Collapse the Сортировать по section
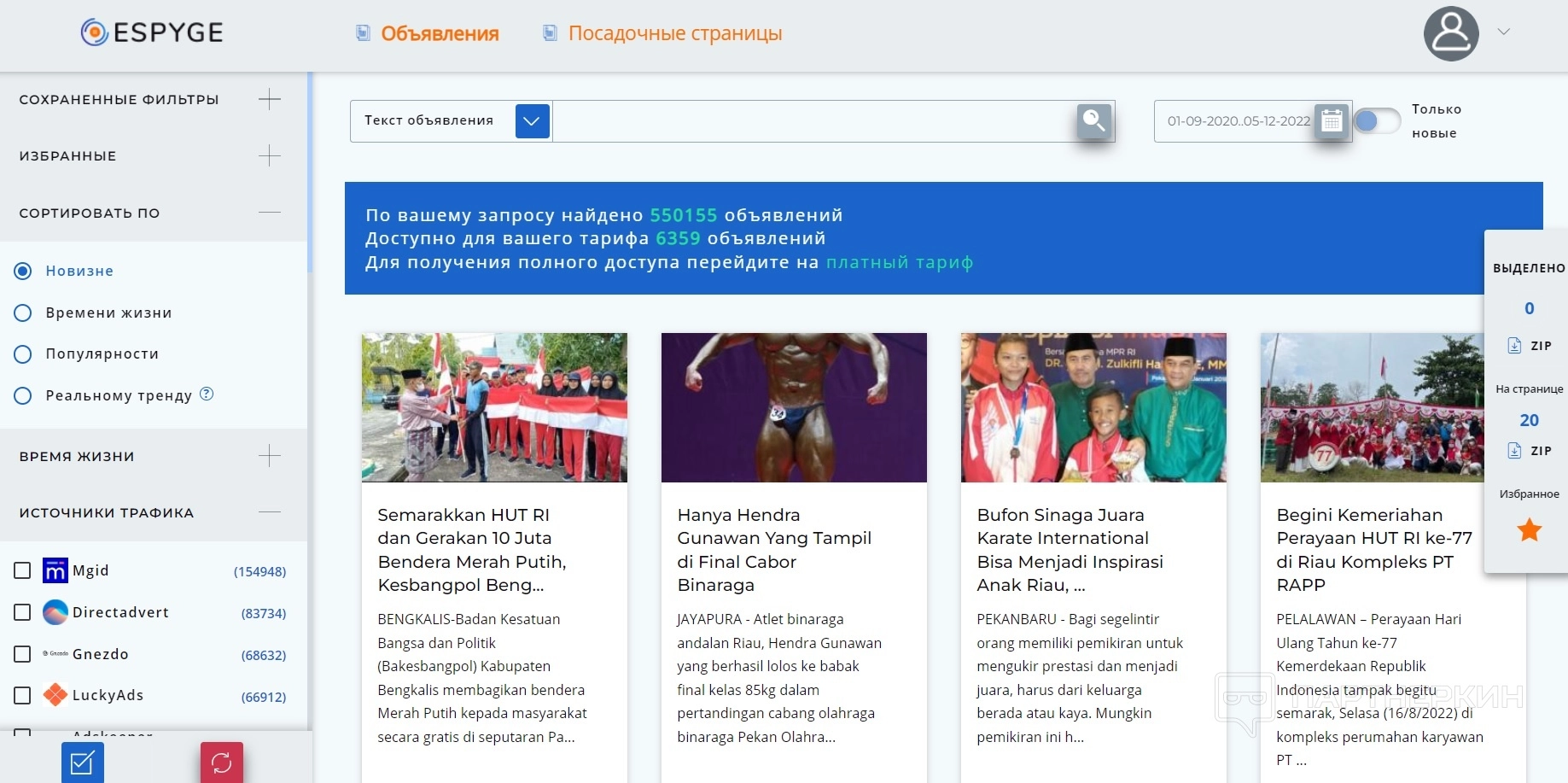 (270, 213)
